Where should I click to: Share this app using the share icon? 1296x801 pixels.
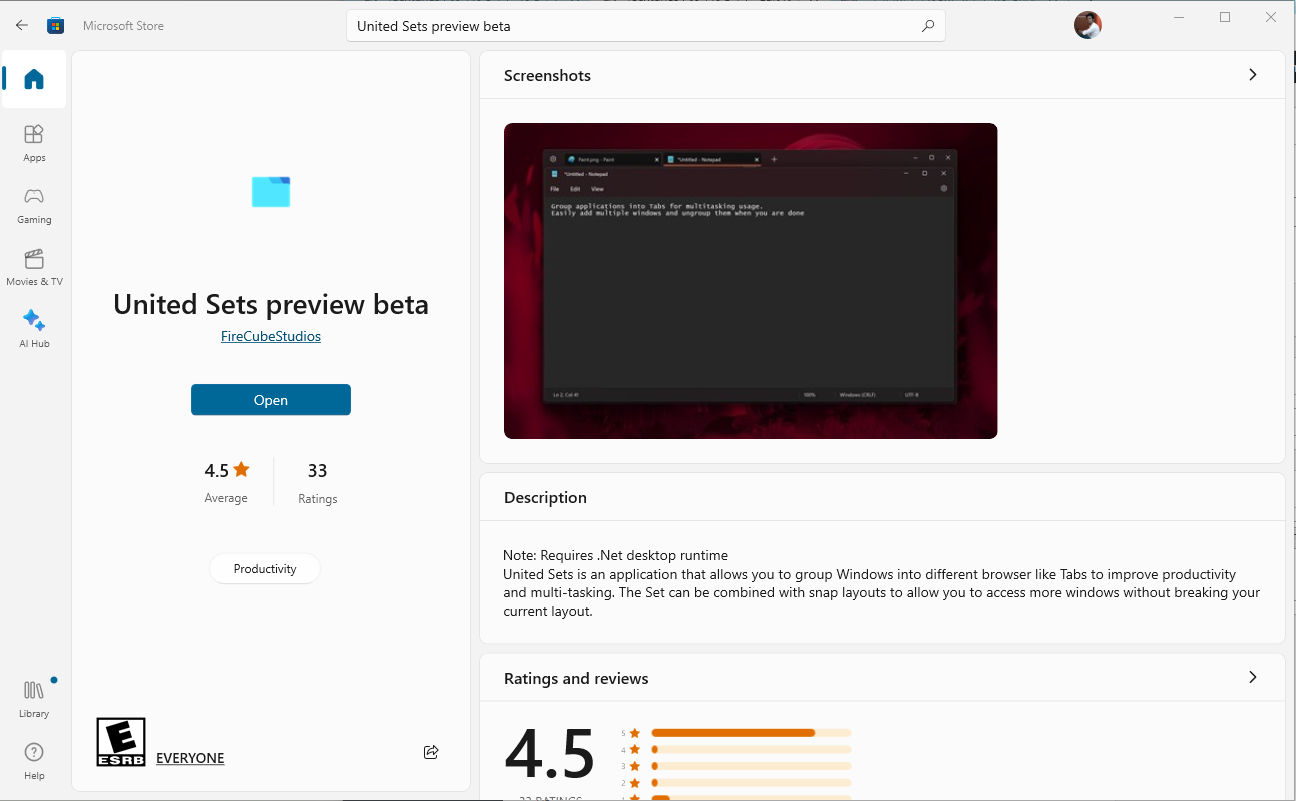(431, 752)
